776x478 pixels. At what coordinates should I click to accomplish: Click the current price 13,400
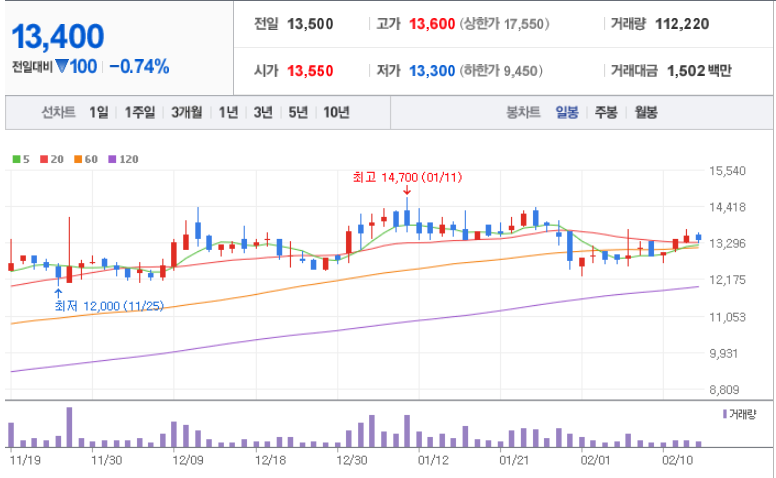[57, 37]
